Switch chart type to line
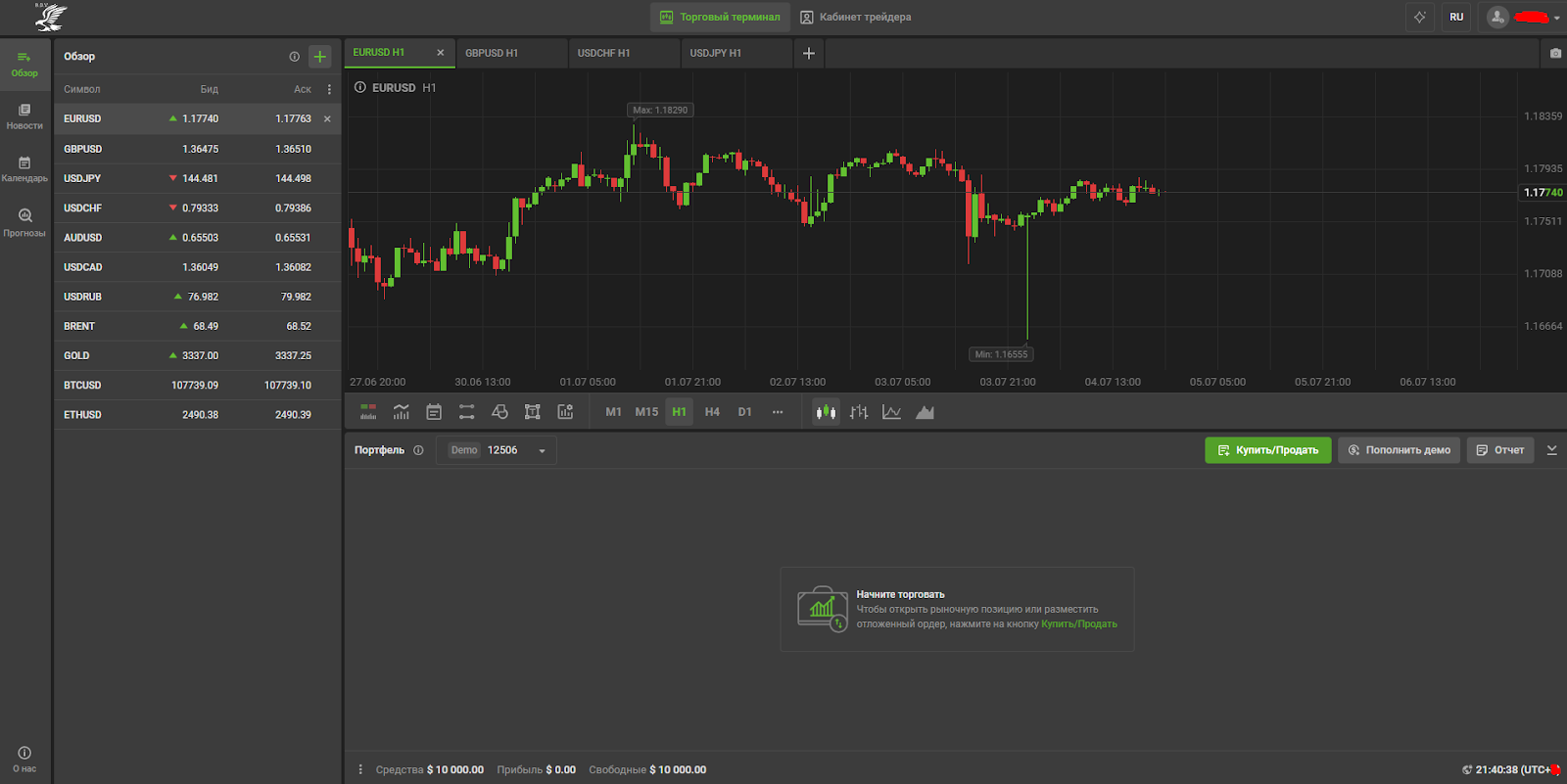 click(891, 412)
